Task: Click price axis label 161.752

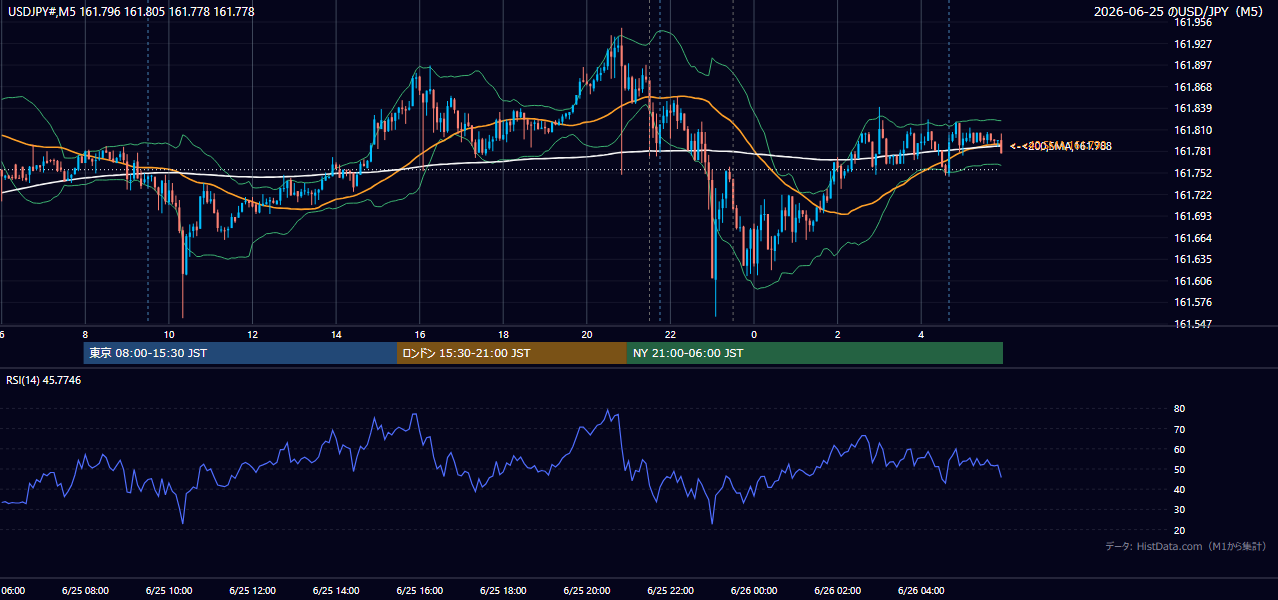Action: click(x=1193, y=173)
